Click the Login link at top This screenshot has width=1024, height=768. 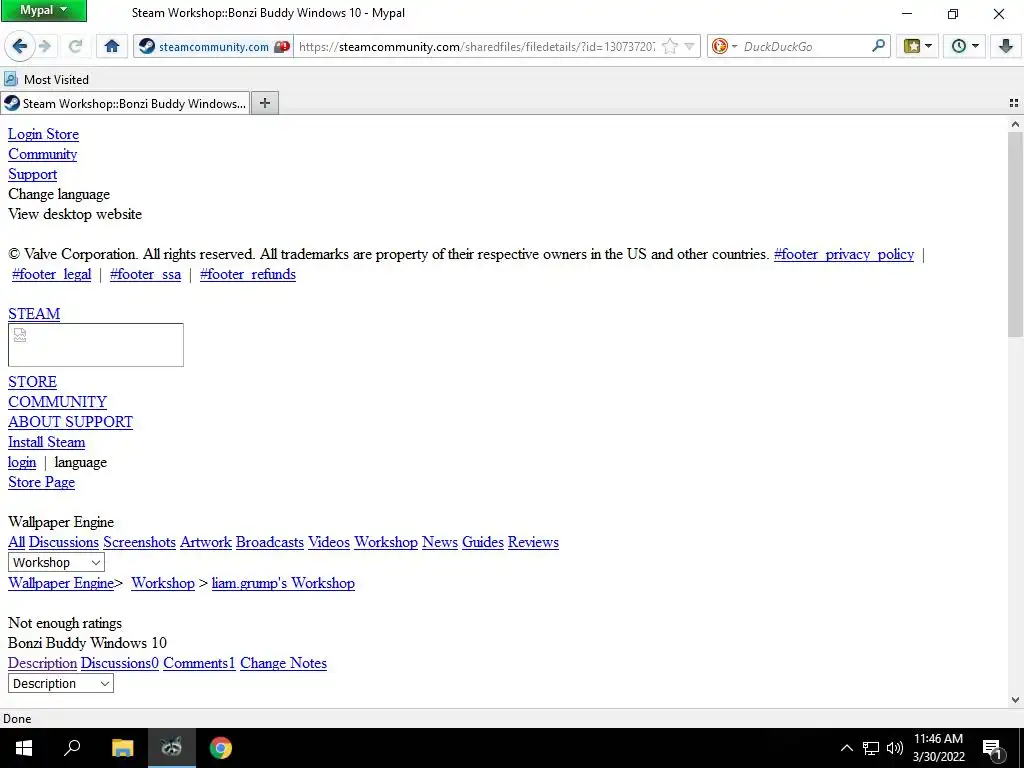(x=25, y=134)
